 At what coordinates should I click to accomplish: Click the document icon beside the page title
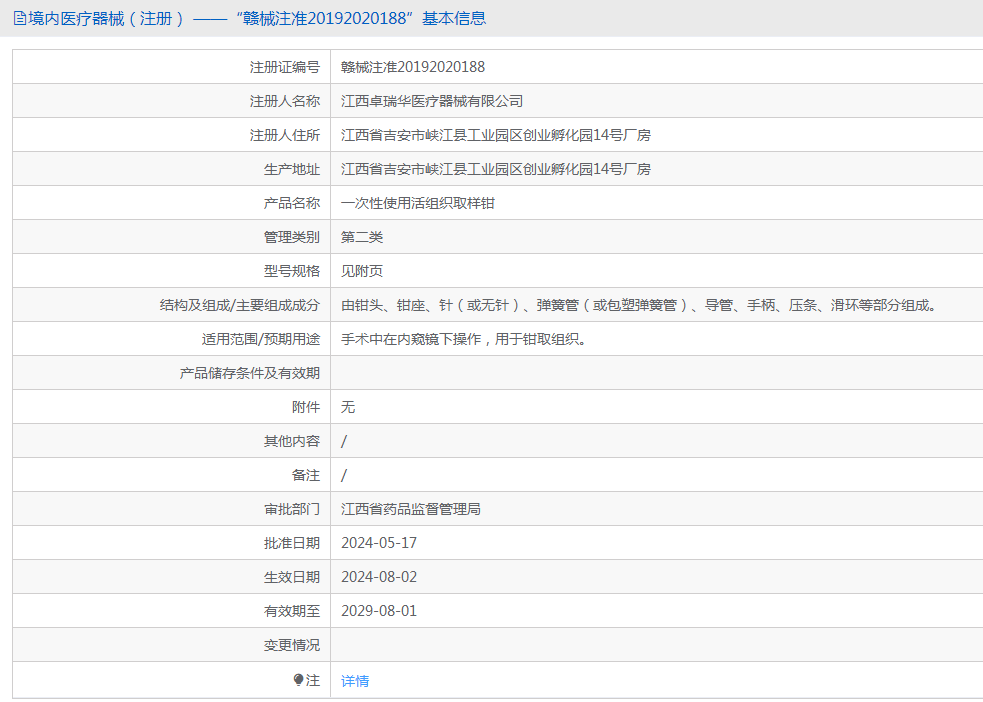coord(20,19)
